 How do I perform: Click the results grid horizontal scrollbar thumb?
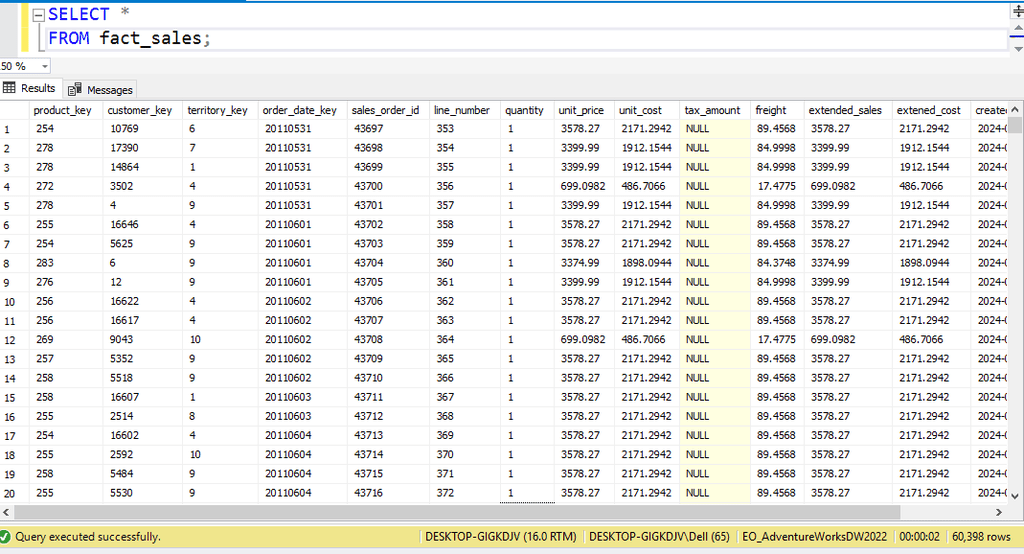(457, 512)
